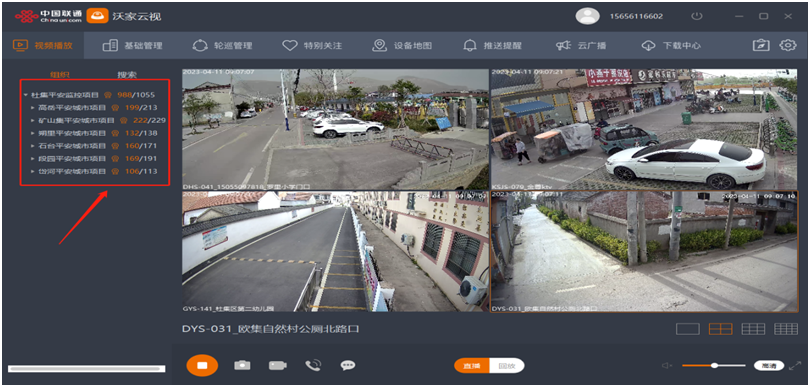Expand the project node with 132/138
Image resolution: width=810 pixels, height=387 pixels.
pos(33,133)
